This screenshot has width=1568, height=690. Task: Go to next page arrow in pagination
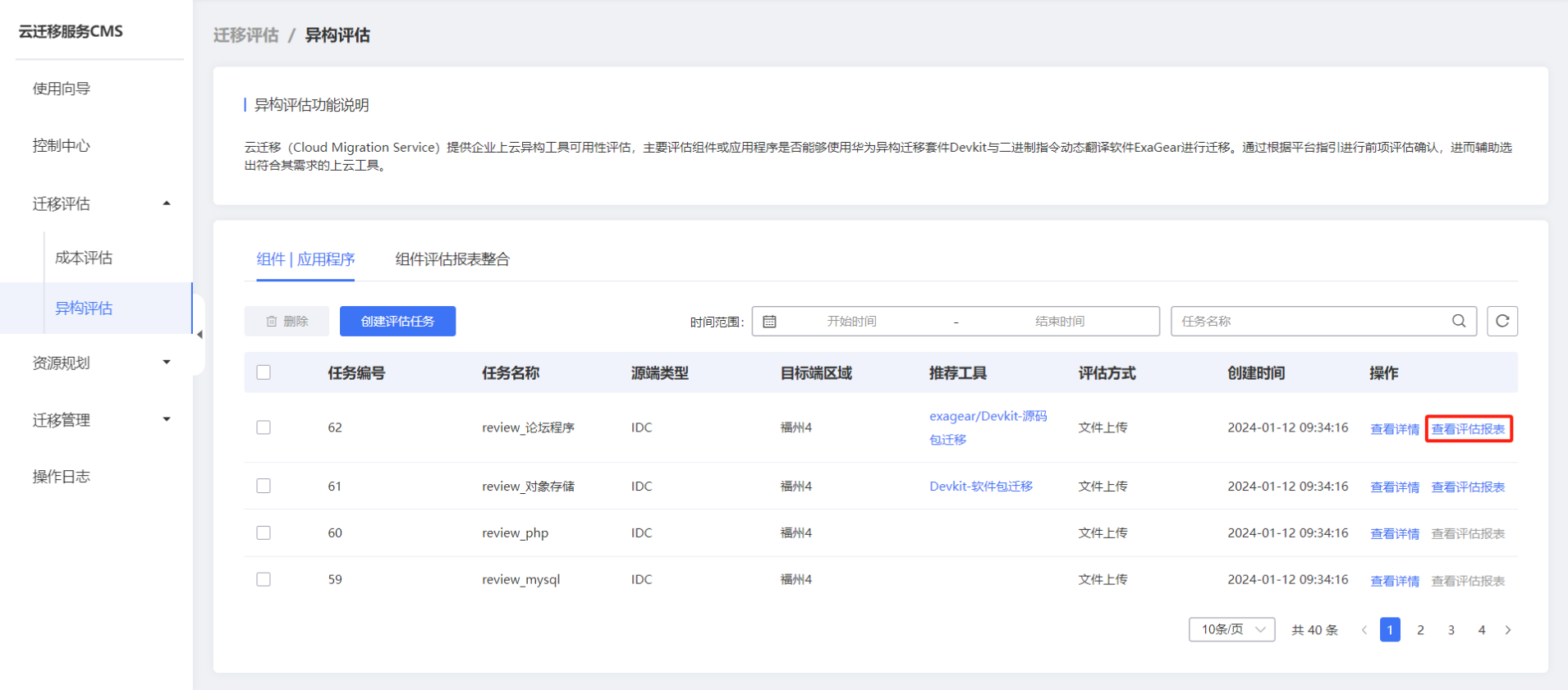click(1507, 630)
